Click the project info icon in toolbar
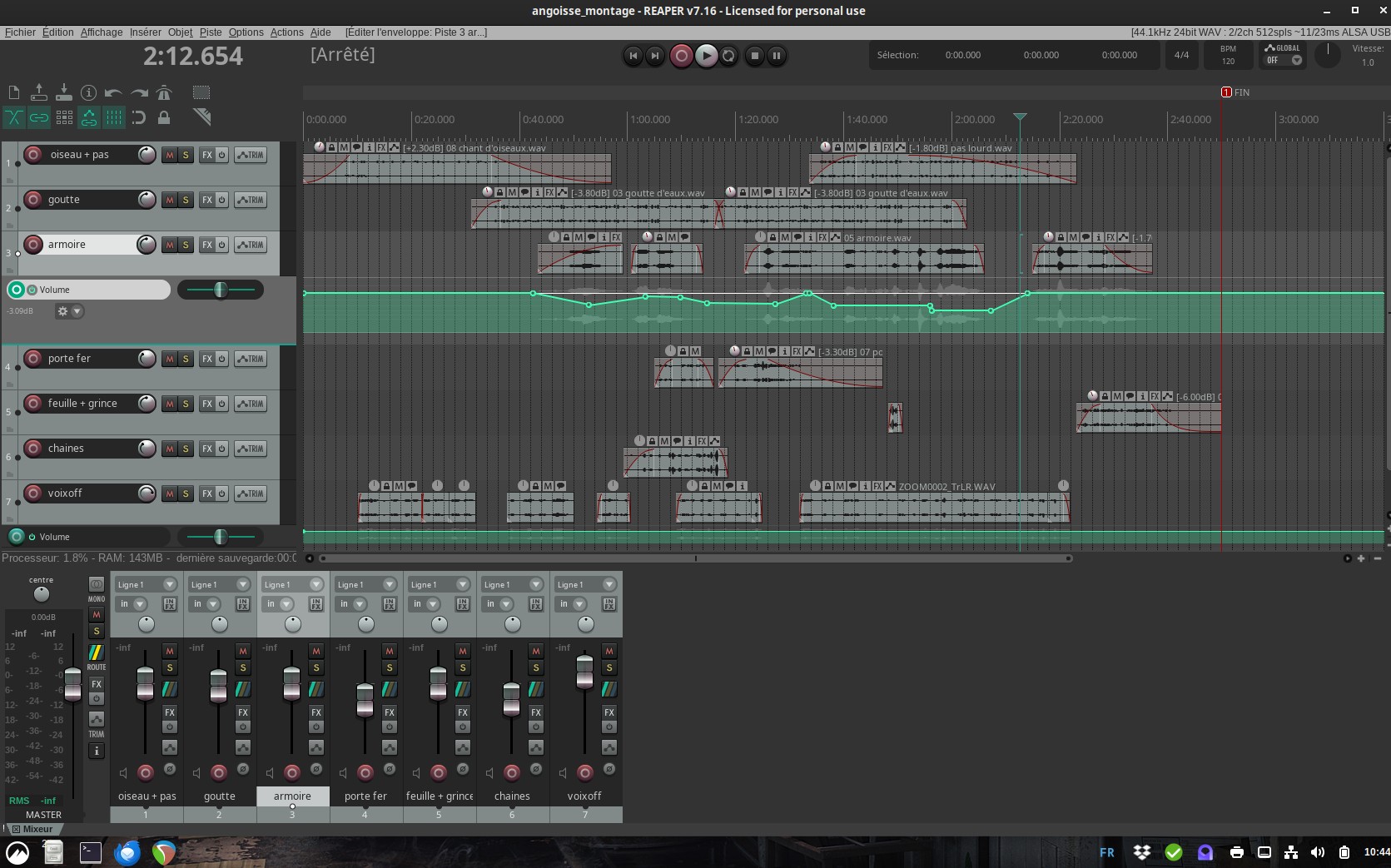1391x868 pixels. point(88,92)
